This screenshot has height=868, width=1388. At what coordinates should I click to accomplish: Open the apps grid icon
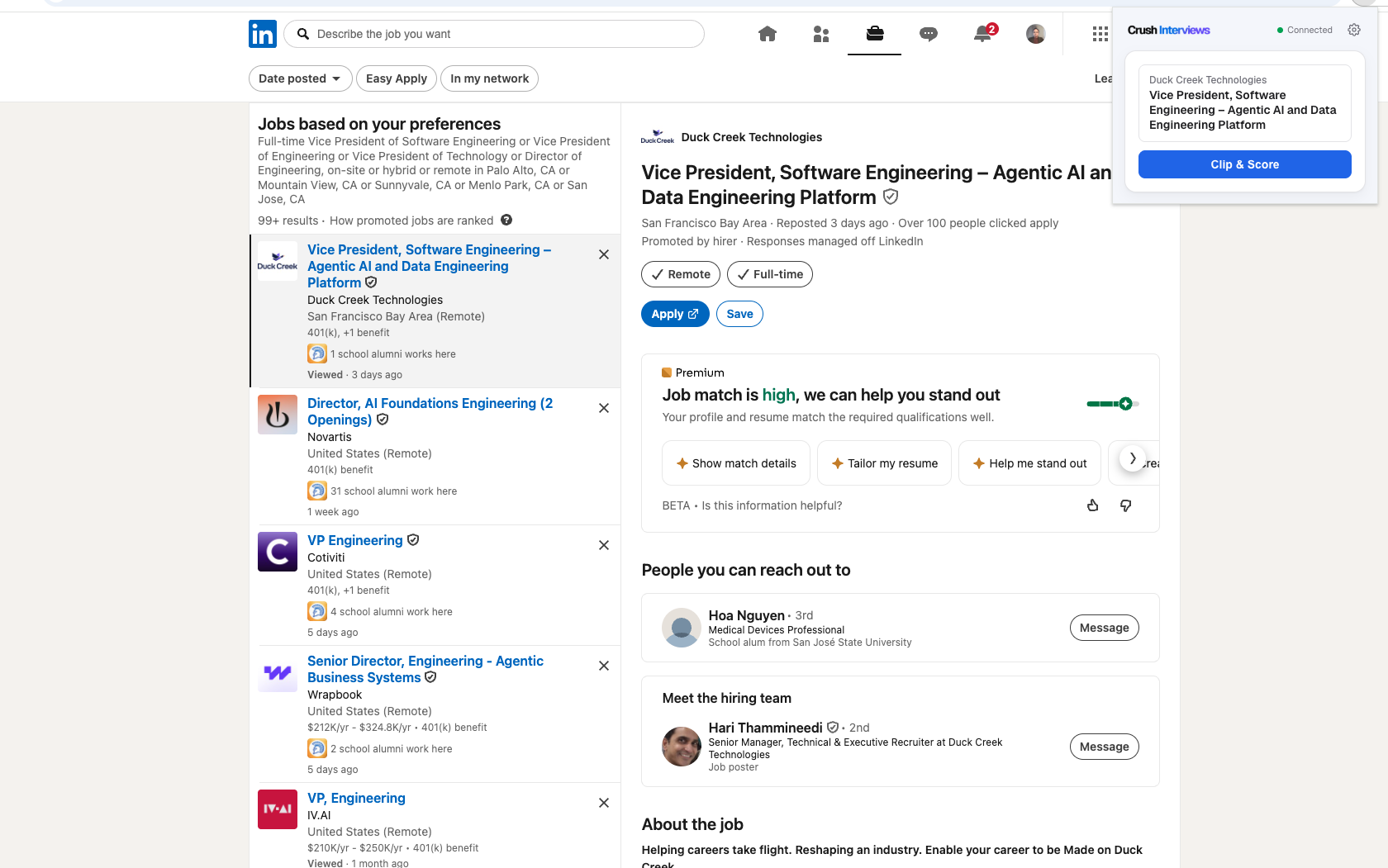pos(1100,34)
